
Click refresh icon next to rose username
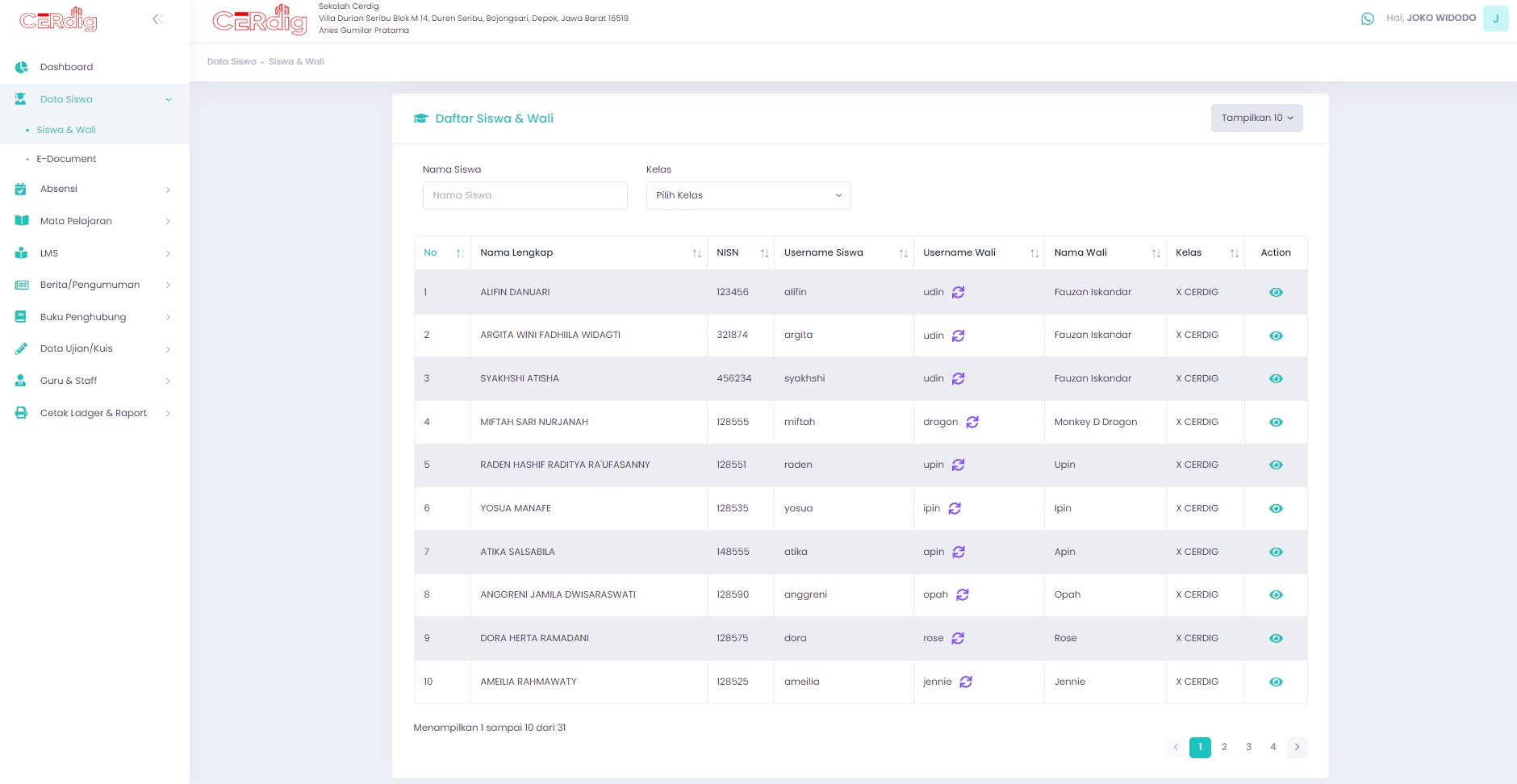coord(958,638)
